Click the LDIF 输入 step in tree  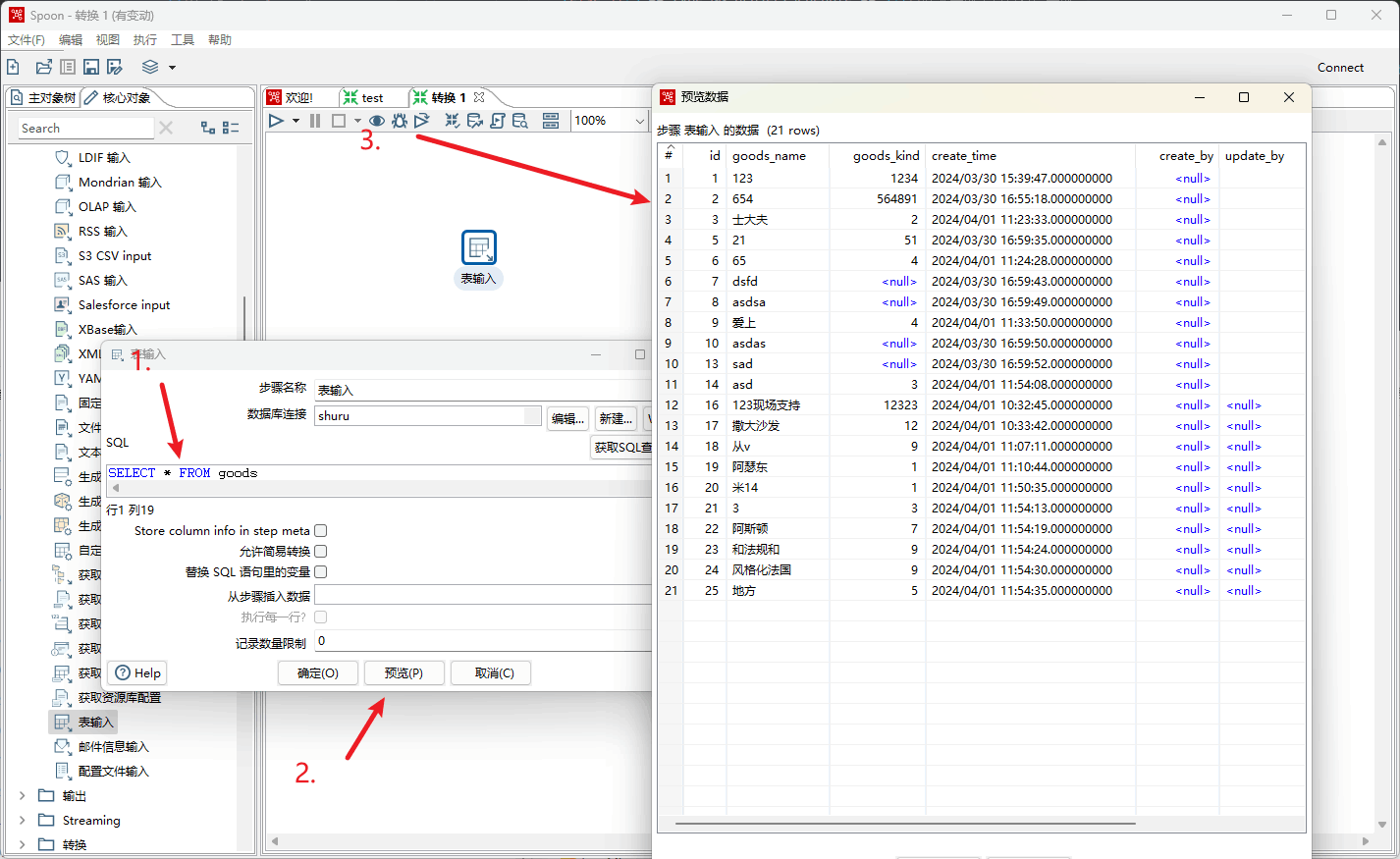pyautogui.click(x=104, y=157)
